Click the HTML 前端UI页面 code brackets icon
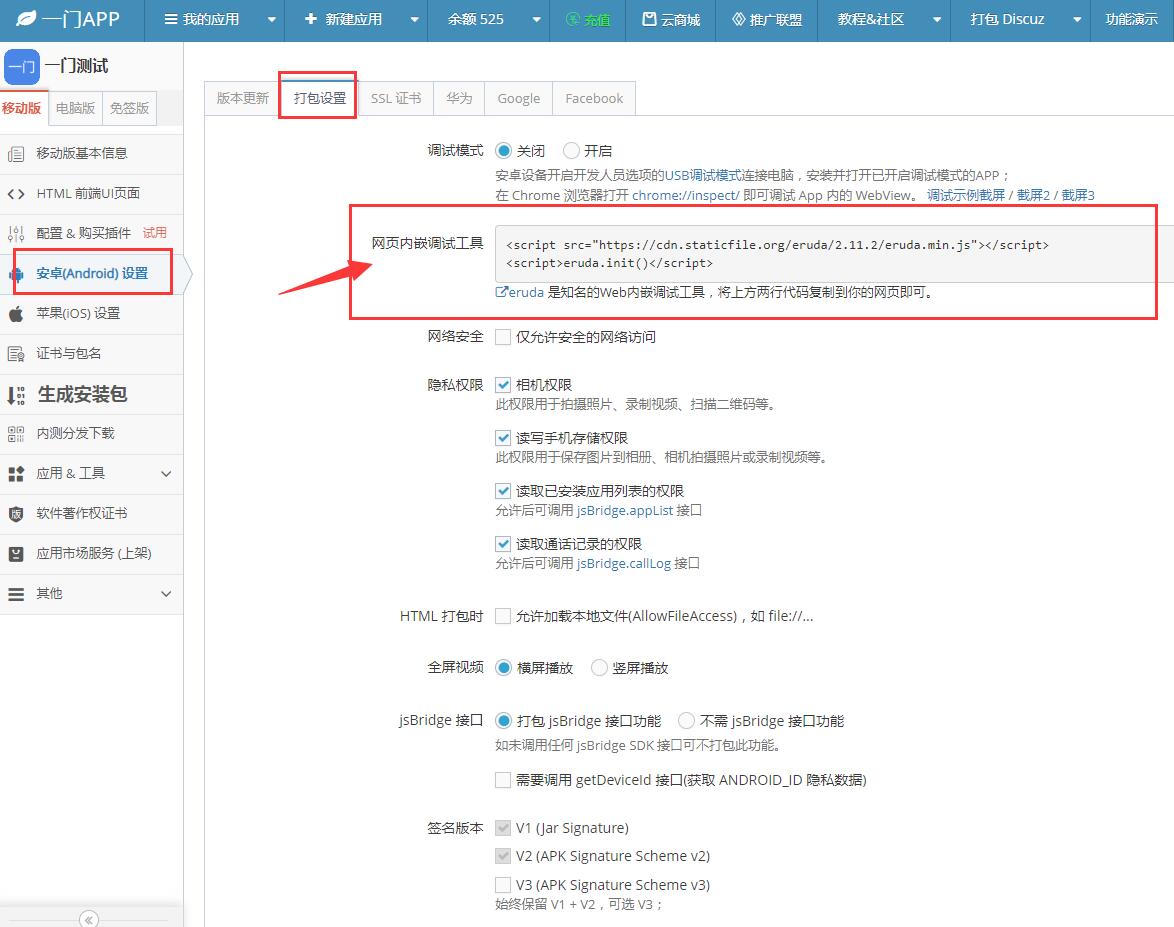 point(16,194)
